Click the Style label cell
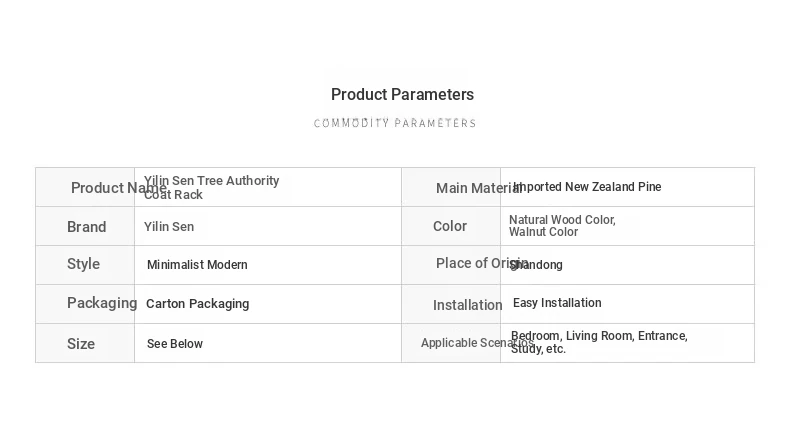Viewport: 790px width, 447px height. point(84,264)
